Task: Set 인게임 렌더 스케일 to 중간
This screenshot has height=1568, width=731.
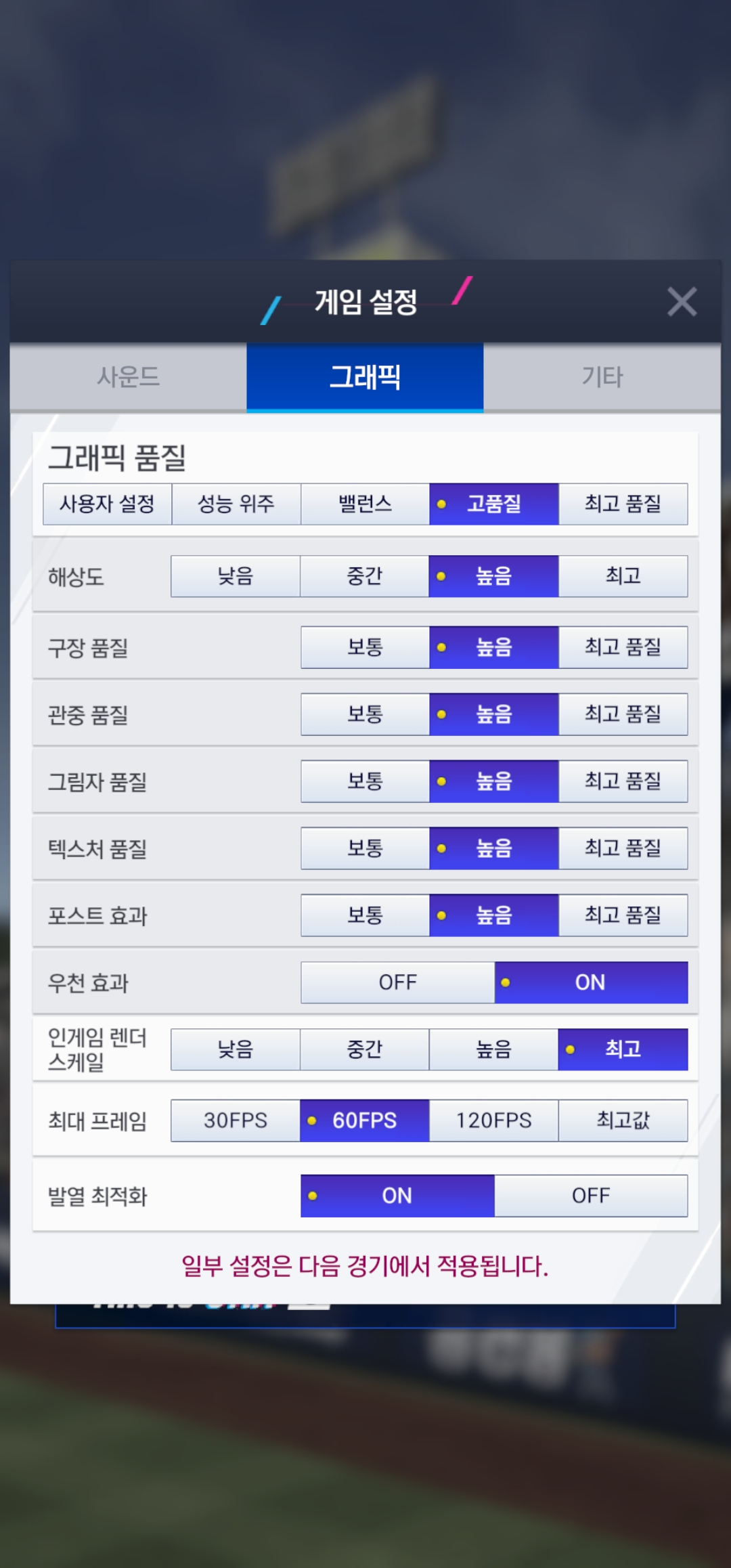Action: pyautogui.click(x=364, y=1049)
